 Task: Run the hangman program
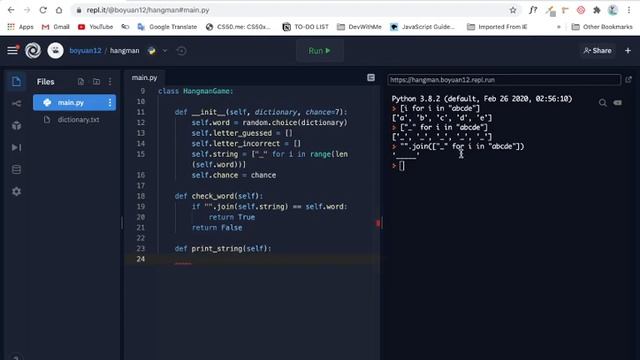point(319,51)
